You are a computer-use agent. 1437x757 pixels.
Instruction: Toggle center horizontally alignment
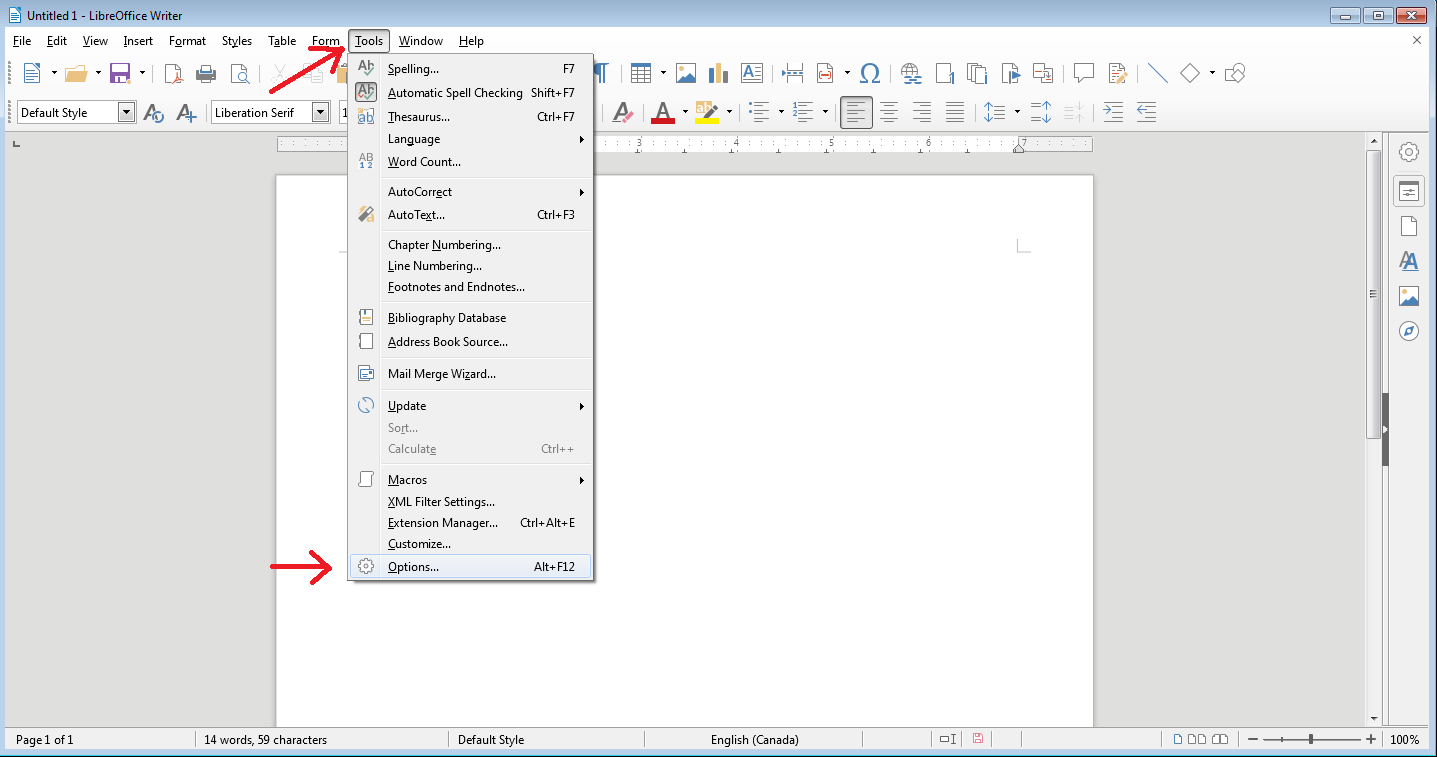(888, 113)
